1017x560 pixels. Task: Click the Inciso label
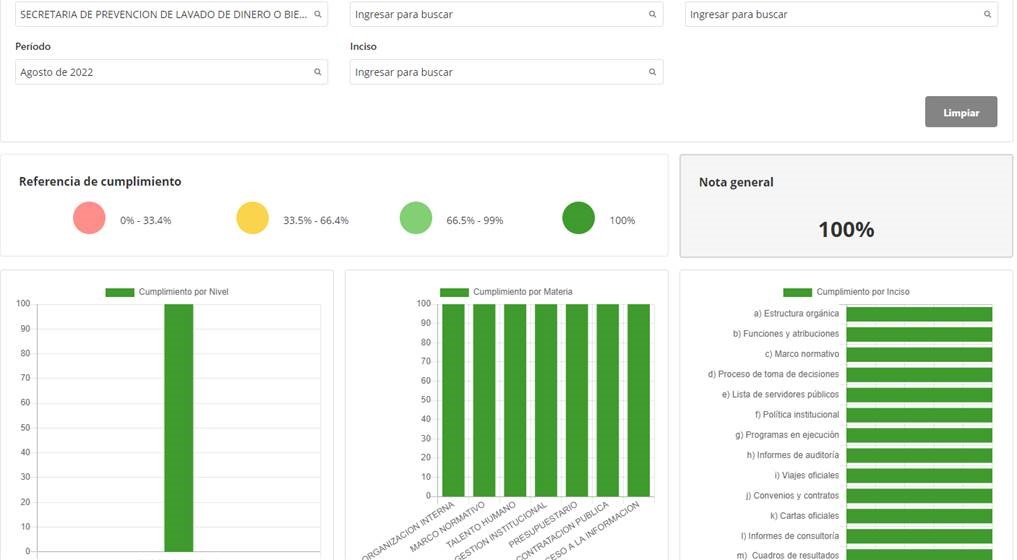[363, 47]
